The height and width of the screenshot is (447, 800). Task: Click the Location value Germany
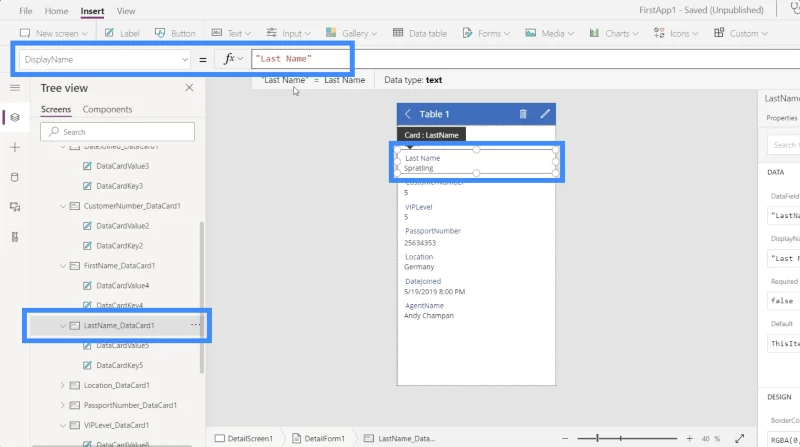tap(419, 267)
